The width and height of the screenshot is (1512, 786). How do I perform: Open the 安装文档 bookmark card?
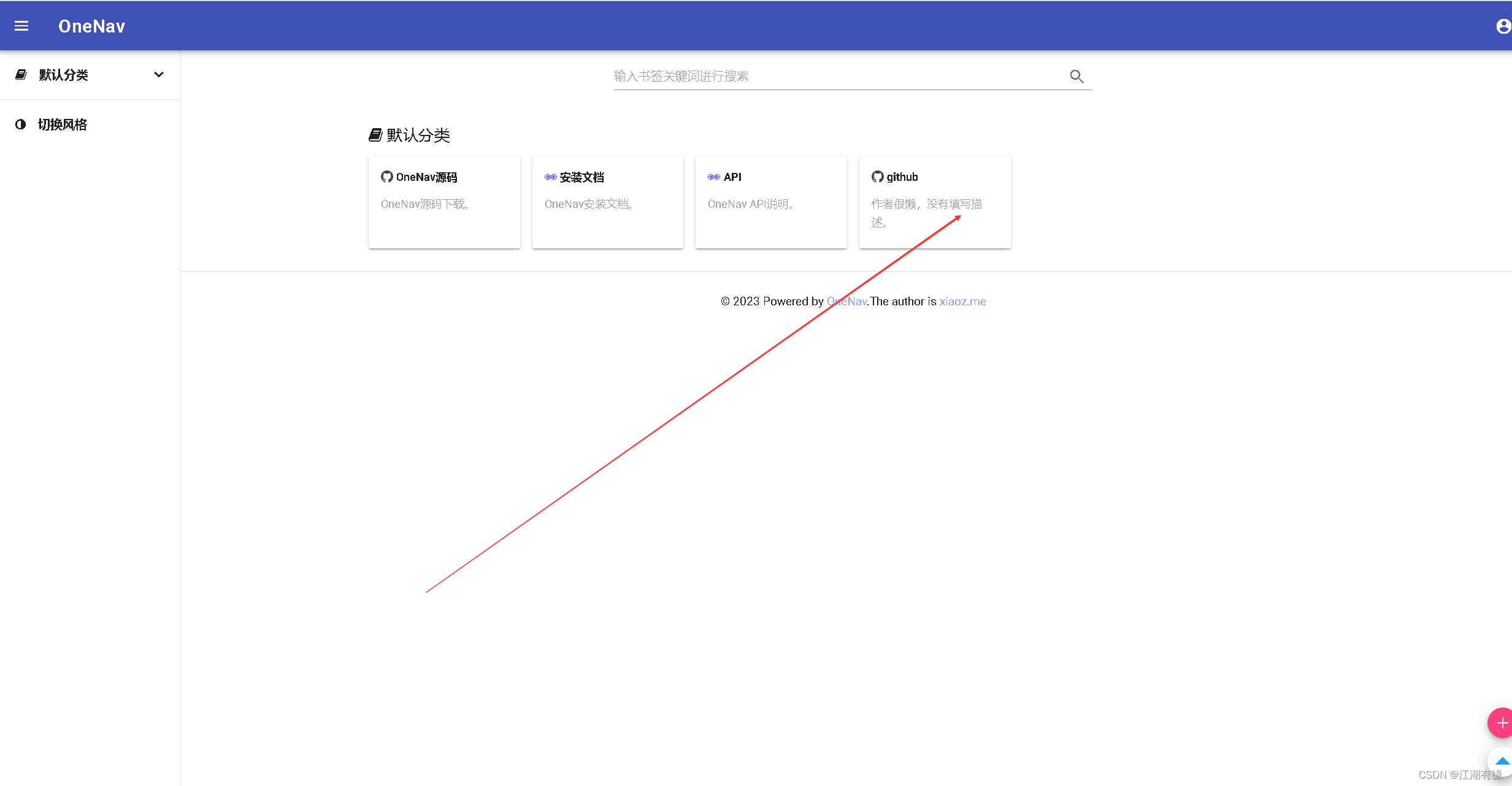tap(608, 202)
